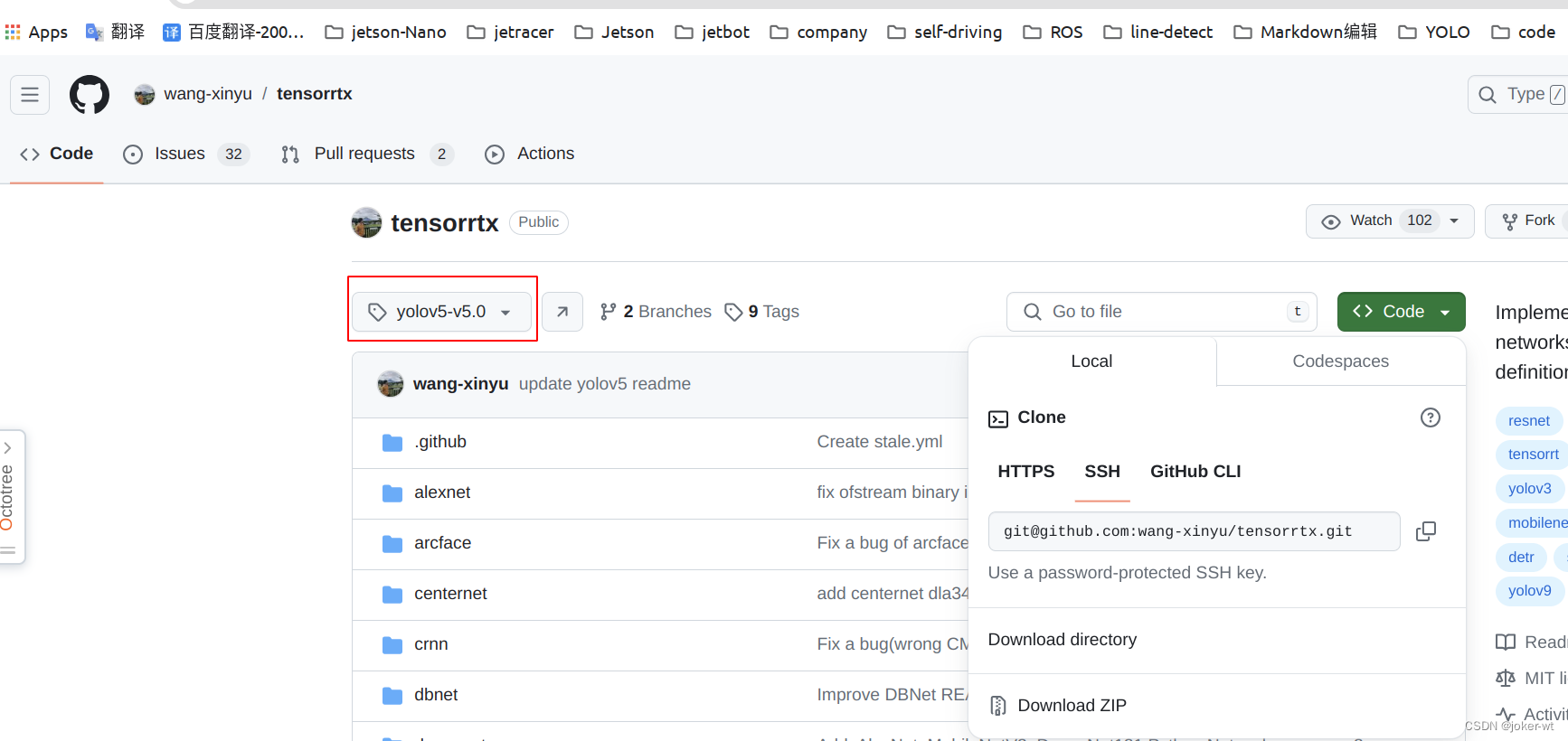Open the company bookmark folder
The image size is (1568, 741).
coord(819,33)
